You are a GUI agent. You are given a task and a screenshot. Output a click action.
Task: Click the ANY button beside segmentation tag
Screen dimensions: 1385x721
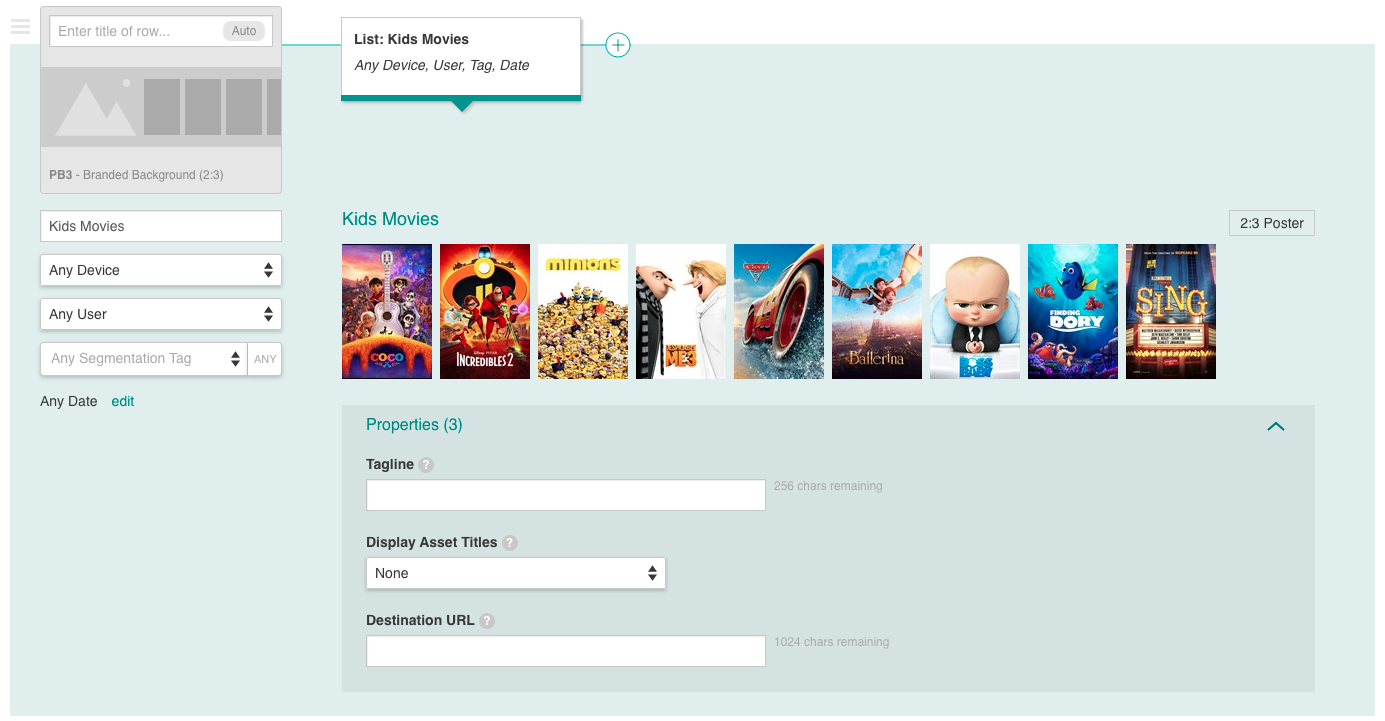point(265,359)
